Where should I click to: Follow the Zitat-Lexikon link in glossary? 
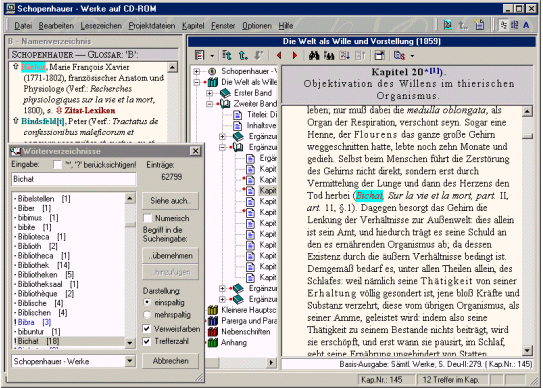pos(90,111)
